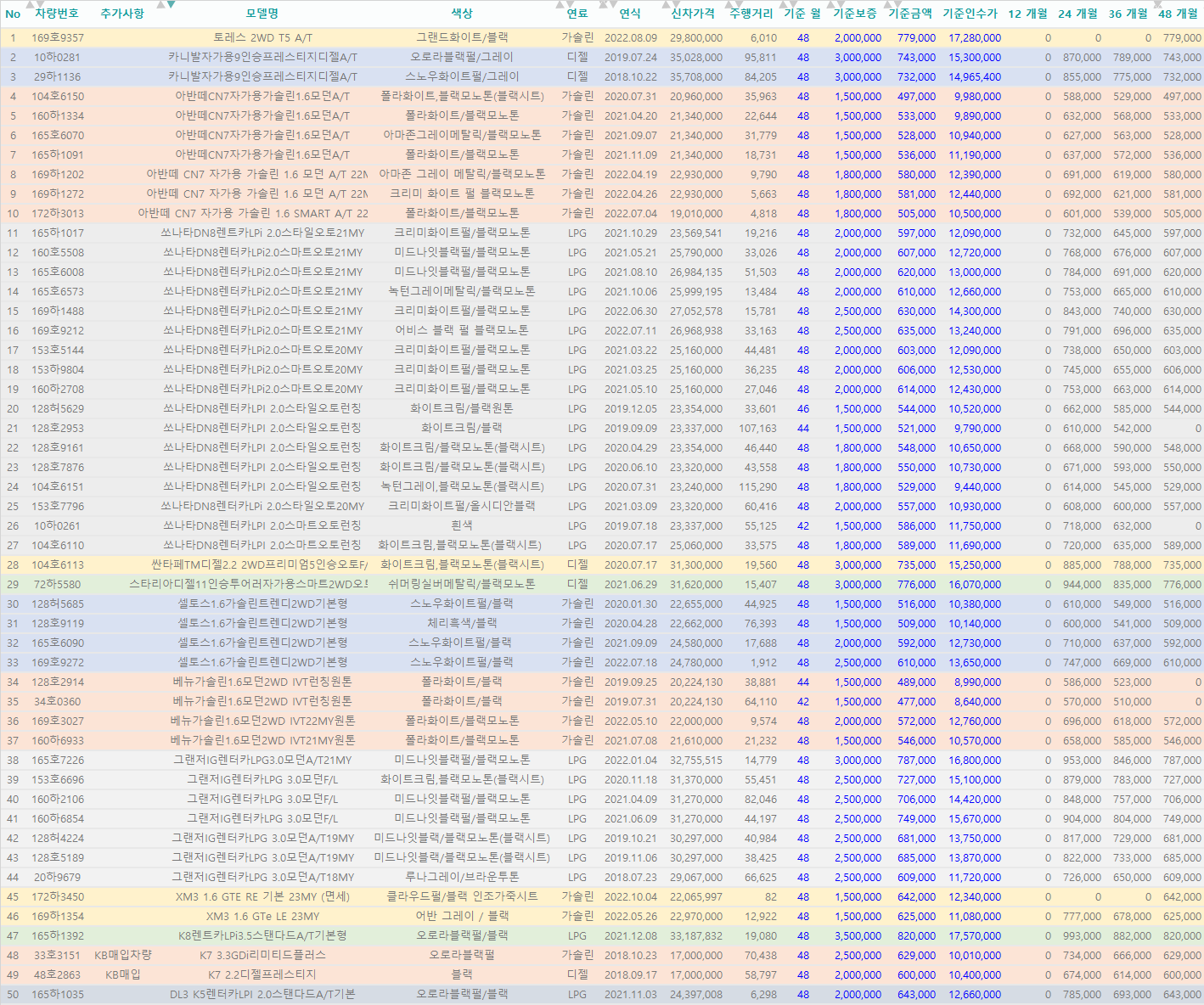Click the note KB매입 for plate 48호2863

click(x=123, y=975)
